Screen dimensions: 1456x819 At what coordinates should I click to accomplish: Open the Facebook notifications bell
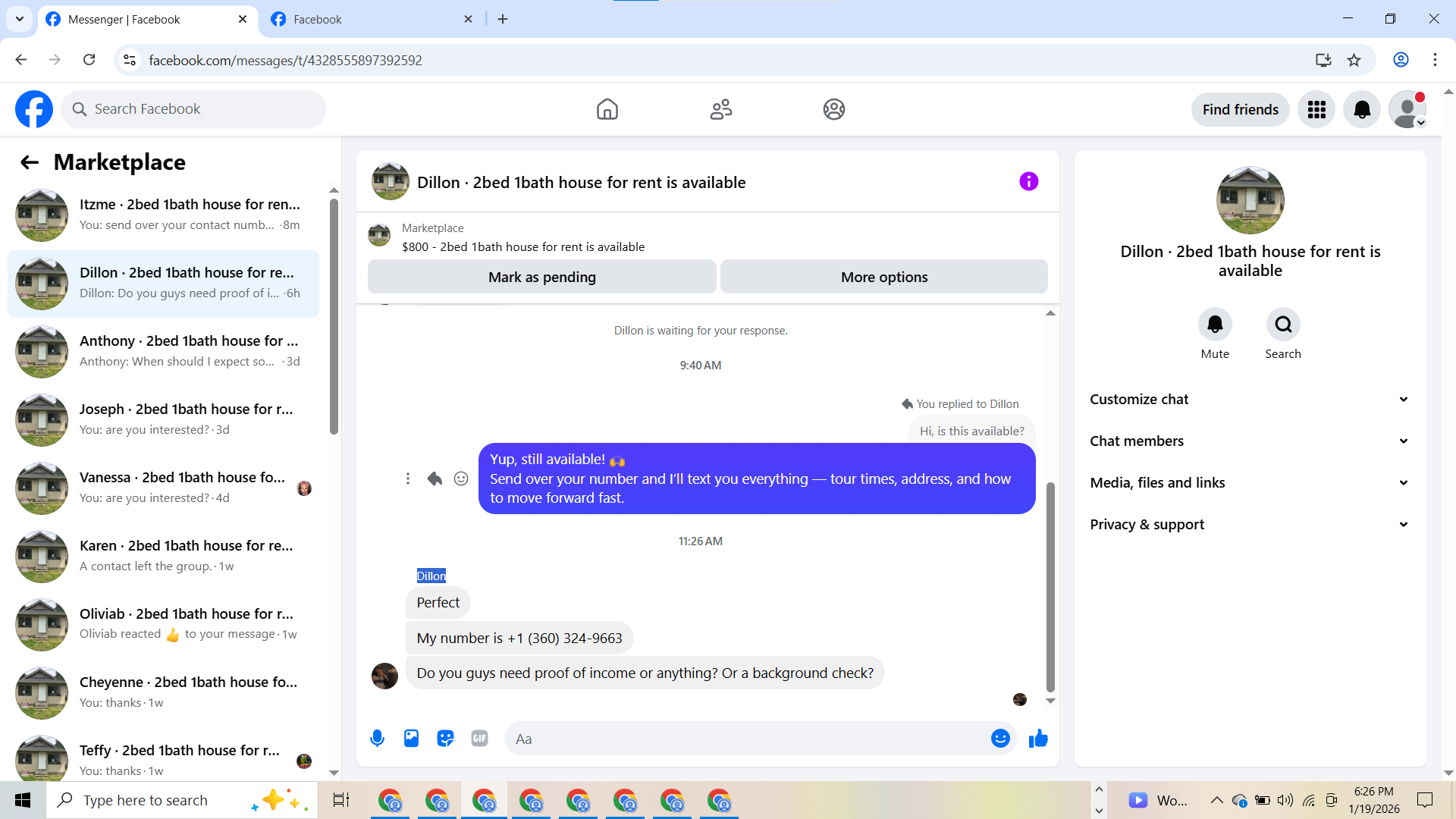click(1362, 109)
